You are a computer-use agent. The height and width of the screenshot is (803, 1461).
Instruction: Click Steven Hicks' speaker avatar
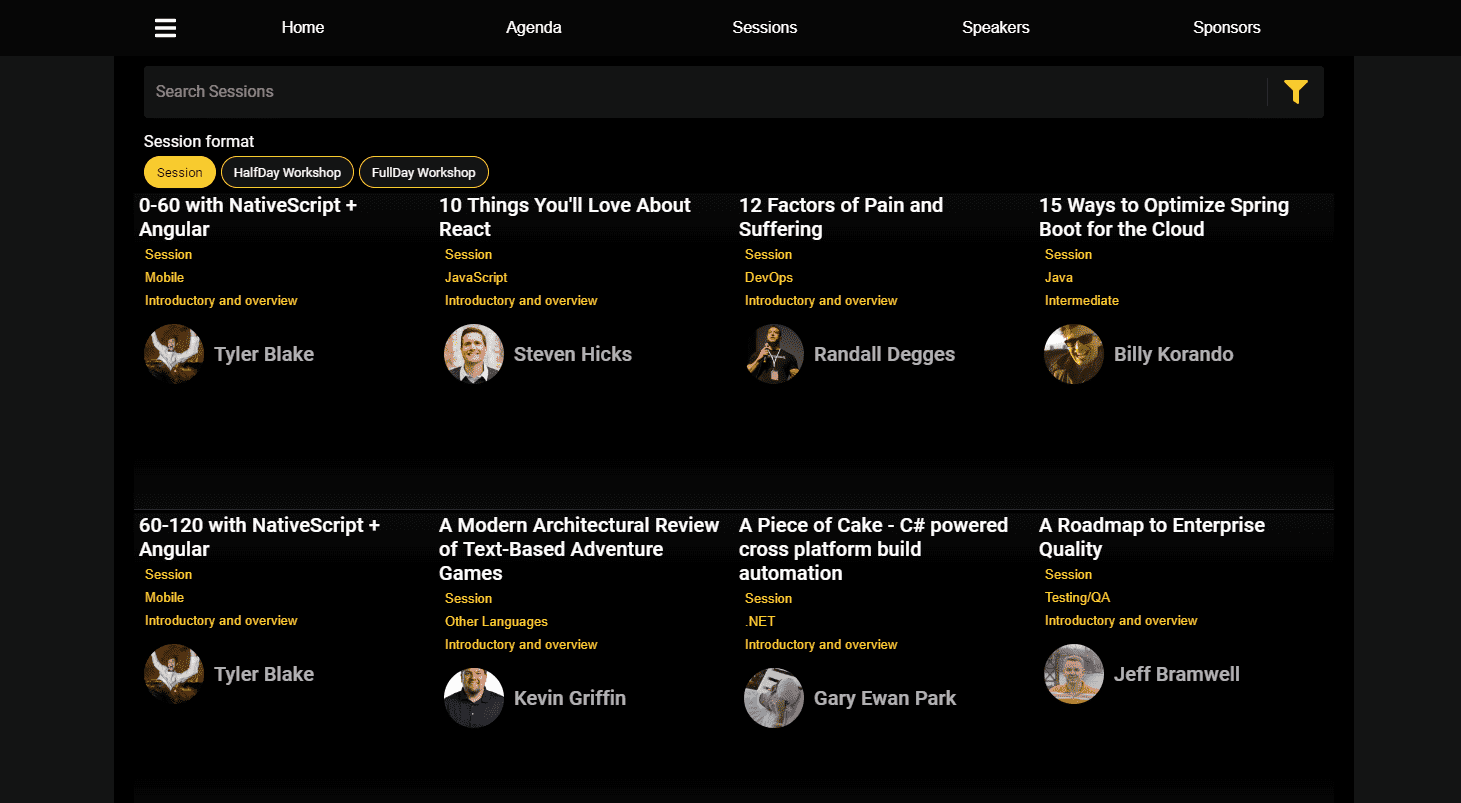point(474,354)
